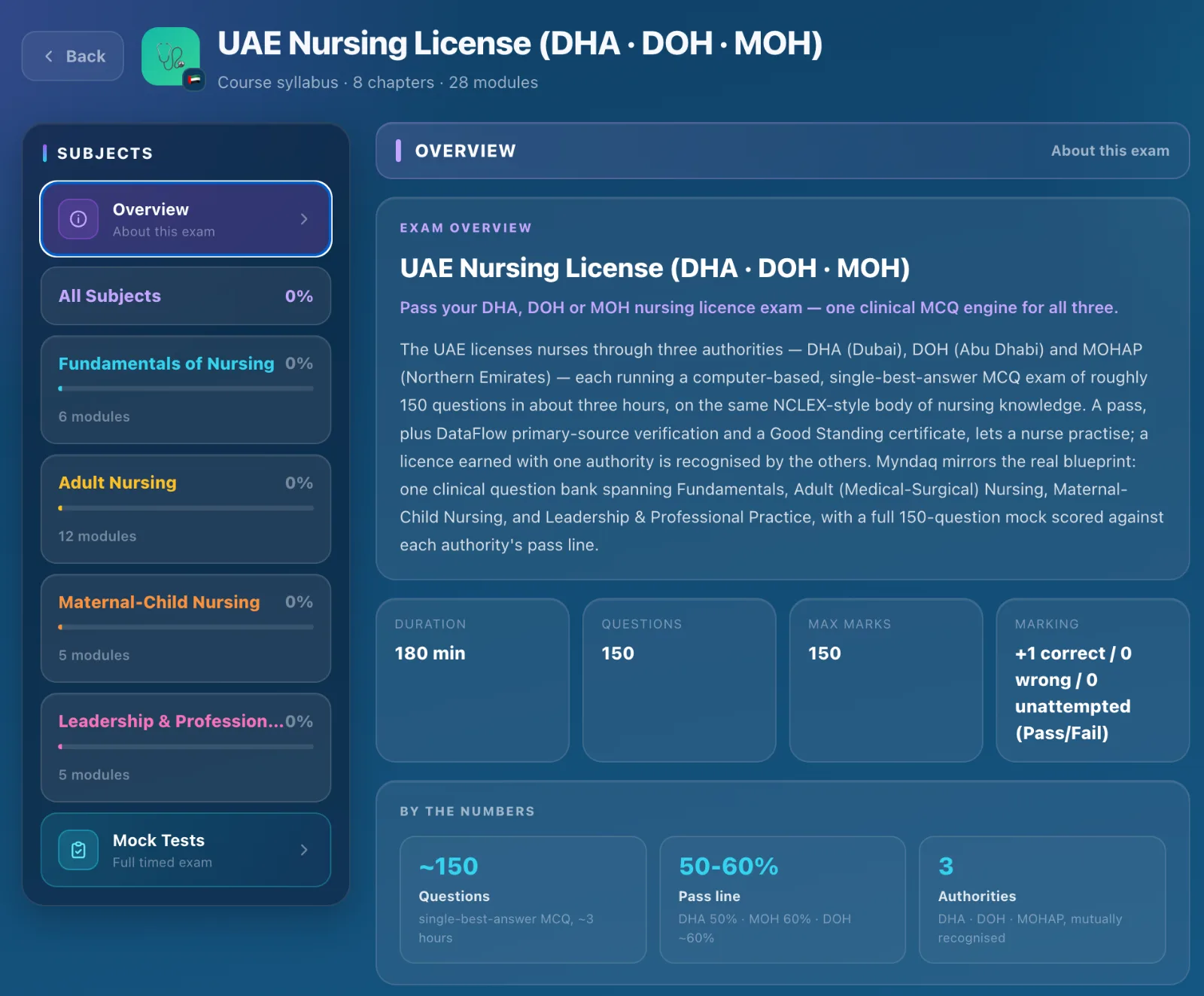Click the ~150 Questions stat card
Screen dimensions: 1204x996
(523, 900)
